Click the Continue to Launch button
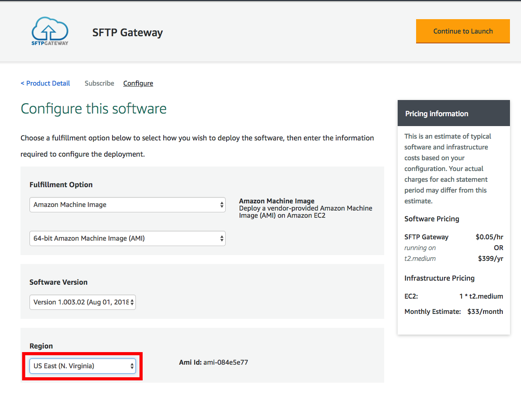This screenshot has width=521, height=400. pyautogui.click(x=463, y=31)
